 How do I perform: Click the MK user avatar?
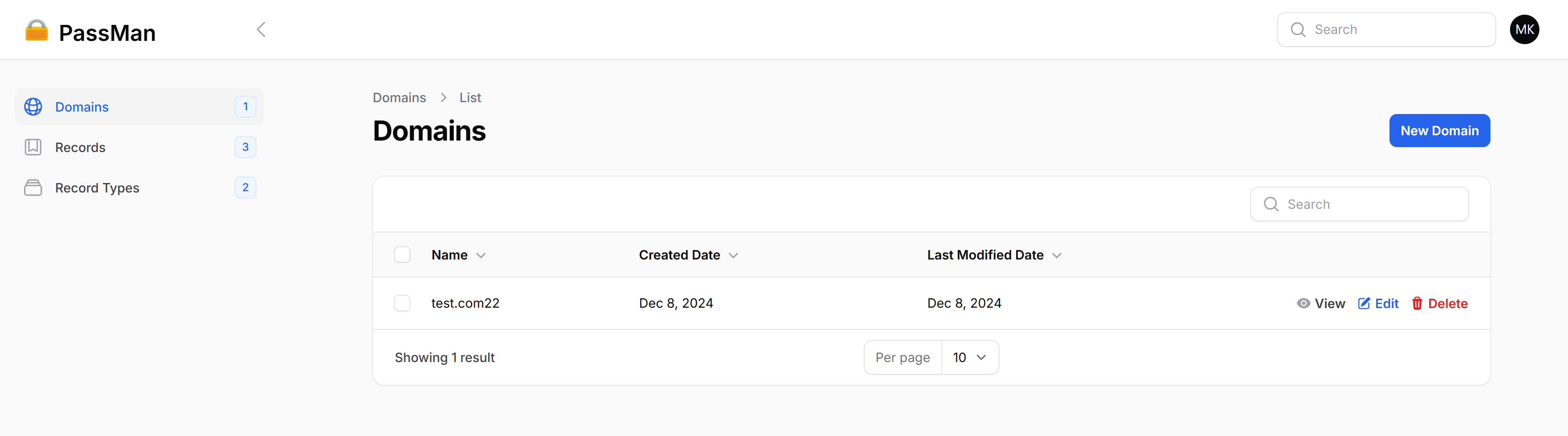(1525, 29)
